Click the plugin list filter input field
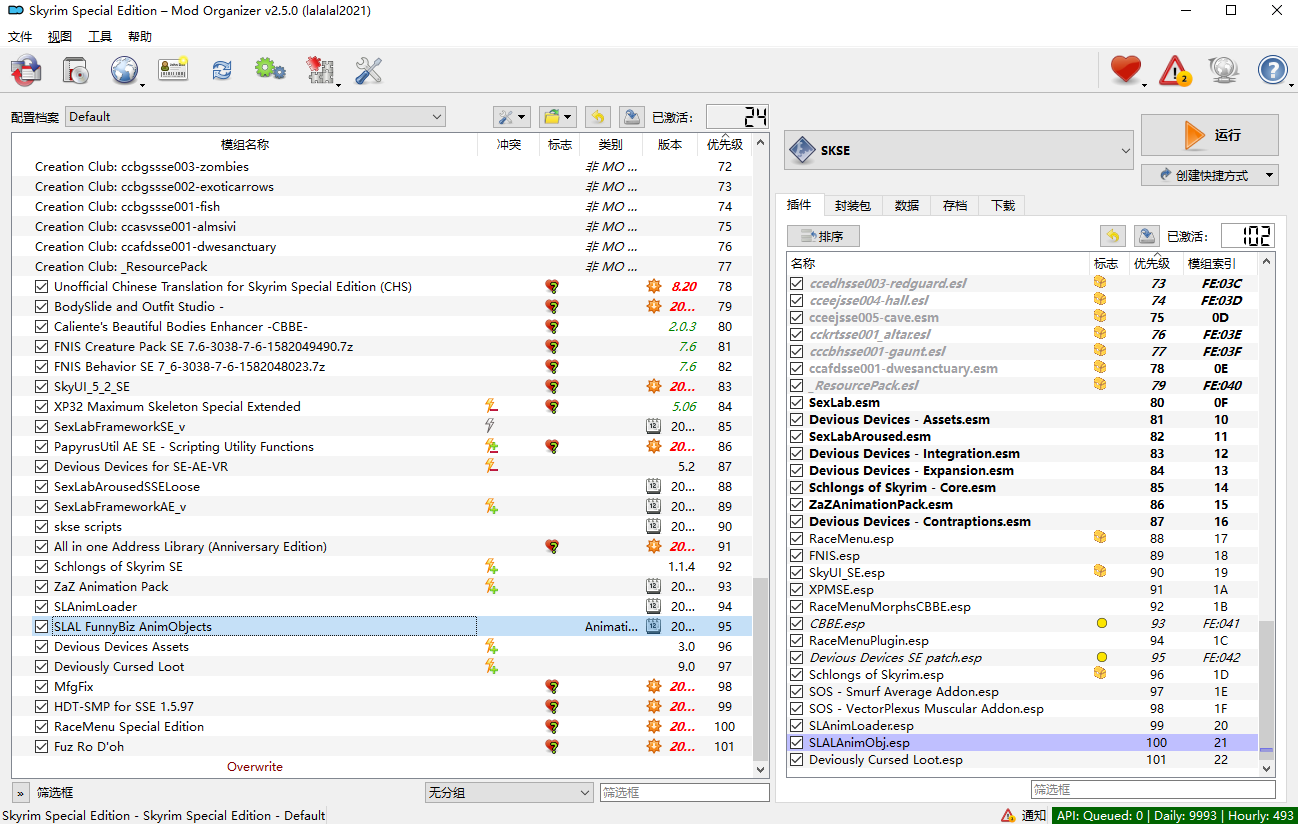 pos(1153,790)
